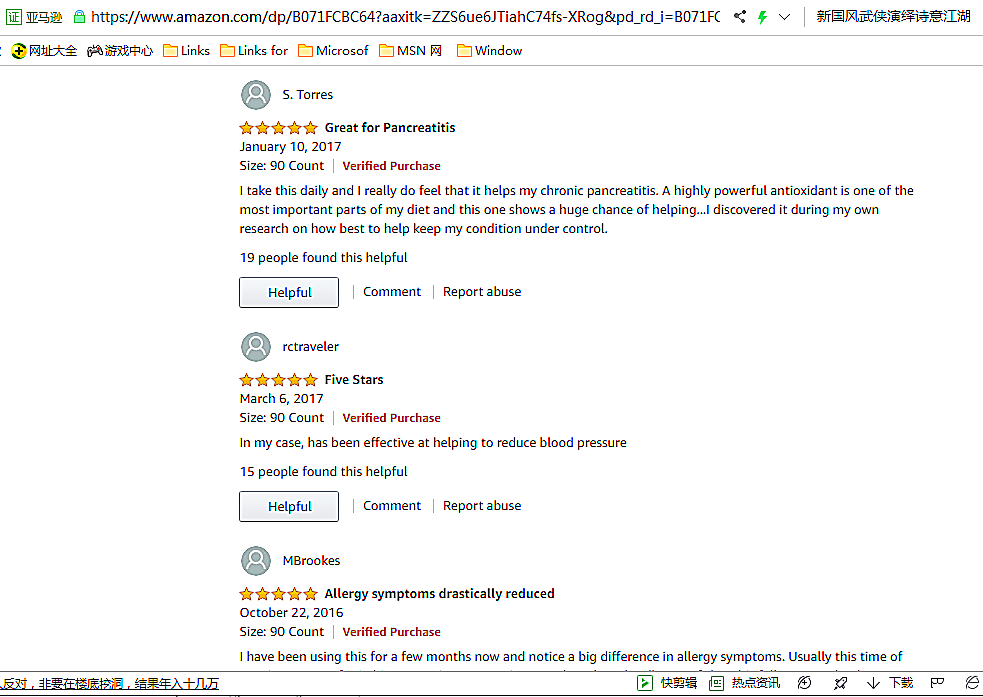Viewport: 983px width, 697px height.
Task: Mark S. Torres review as Helpful
Action: click(x=289, y=293)
